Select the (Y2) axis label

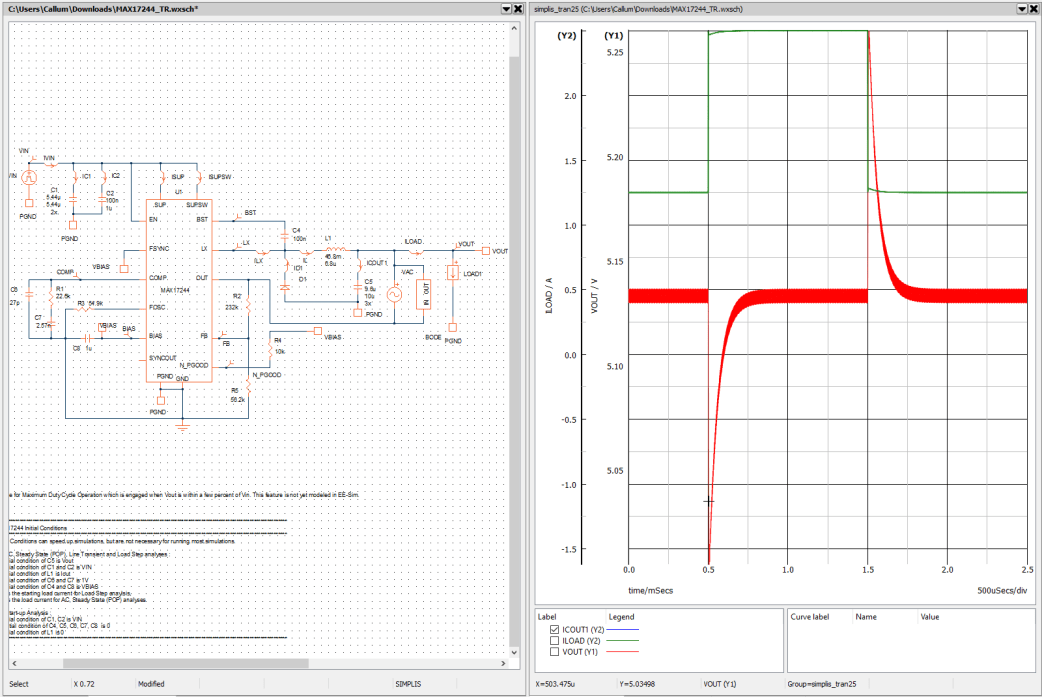(x=566, y=36)
